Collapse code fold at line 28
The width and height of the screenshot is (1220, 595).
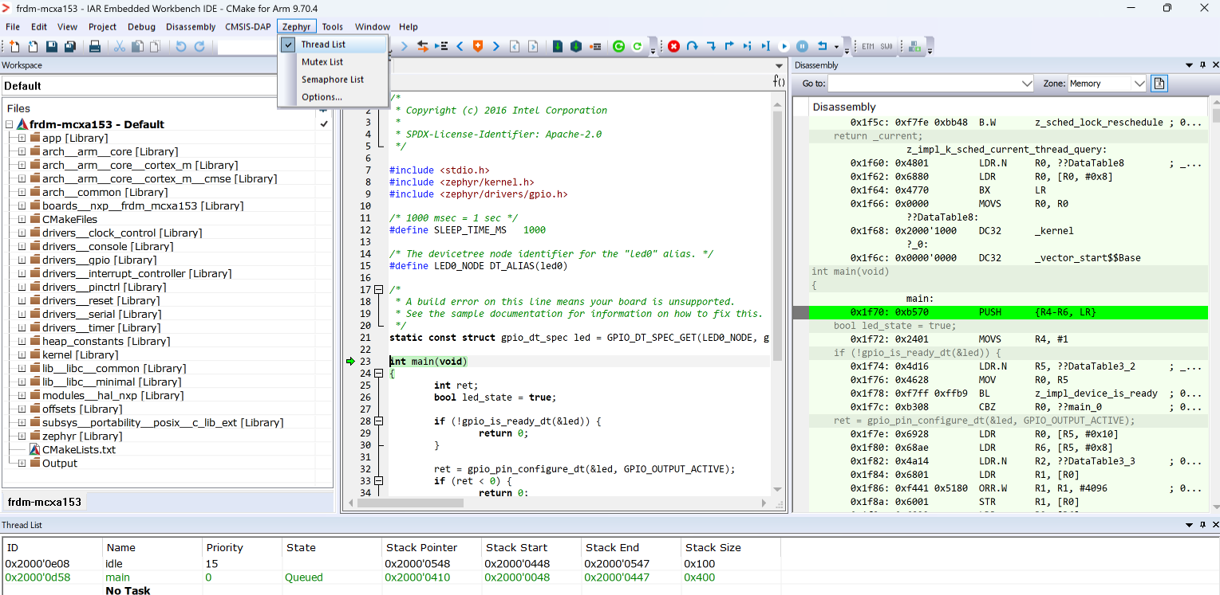point(378,421)
